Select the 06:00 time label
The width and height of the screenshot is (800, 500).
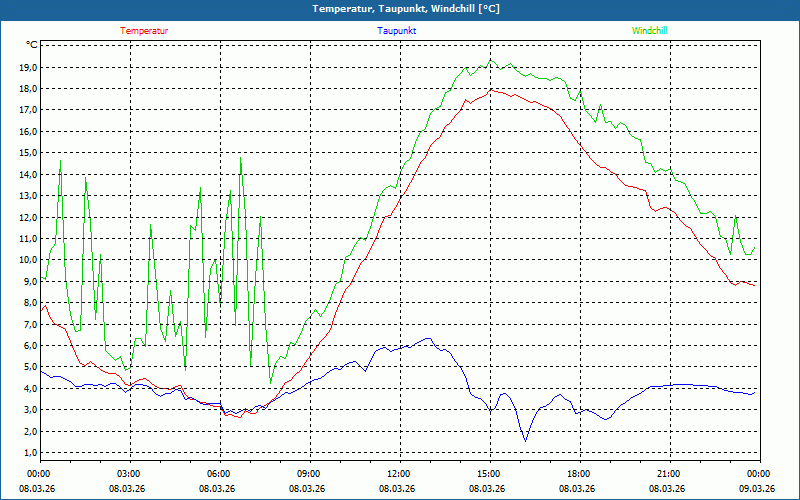pos(219,474)
